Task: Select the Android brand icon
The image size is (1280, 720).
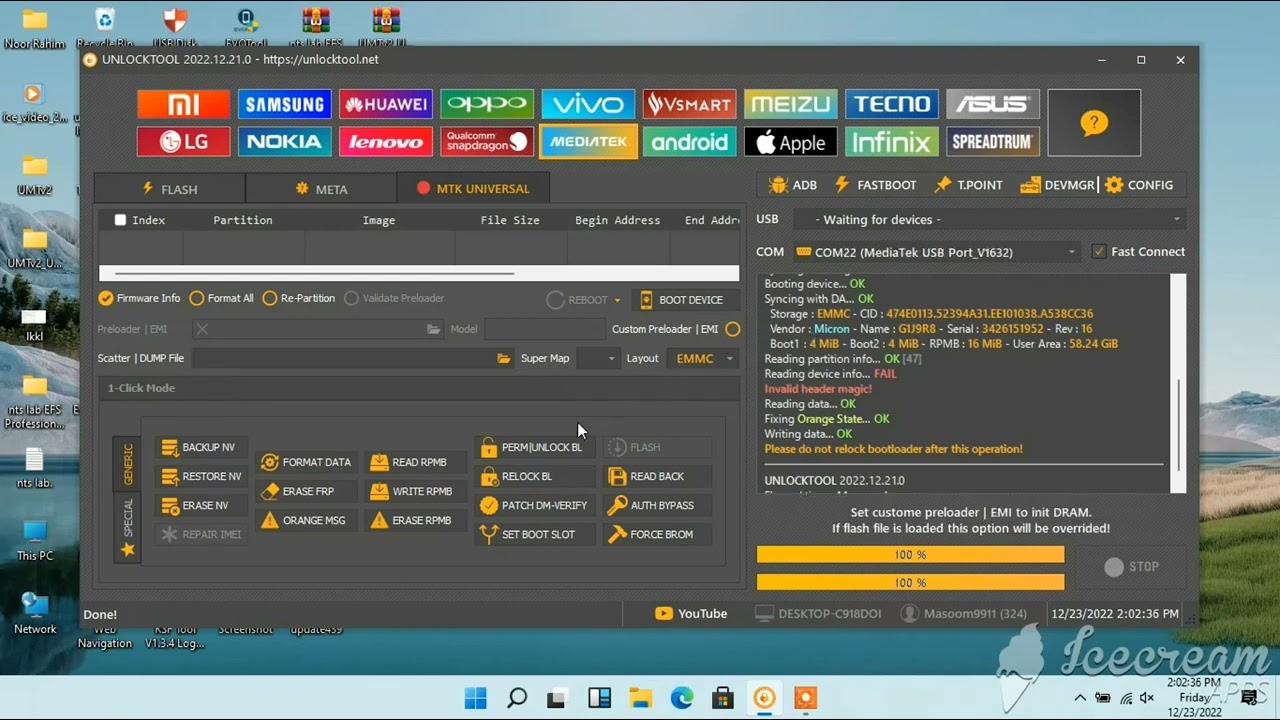Action: coord(689,142)
